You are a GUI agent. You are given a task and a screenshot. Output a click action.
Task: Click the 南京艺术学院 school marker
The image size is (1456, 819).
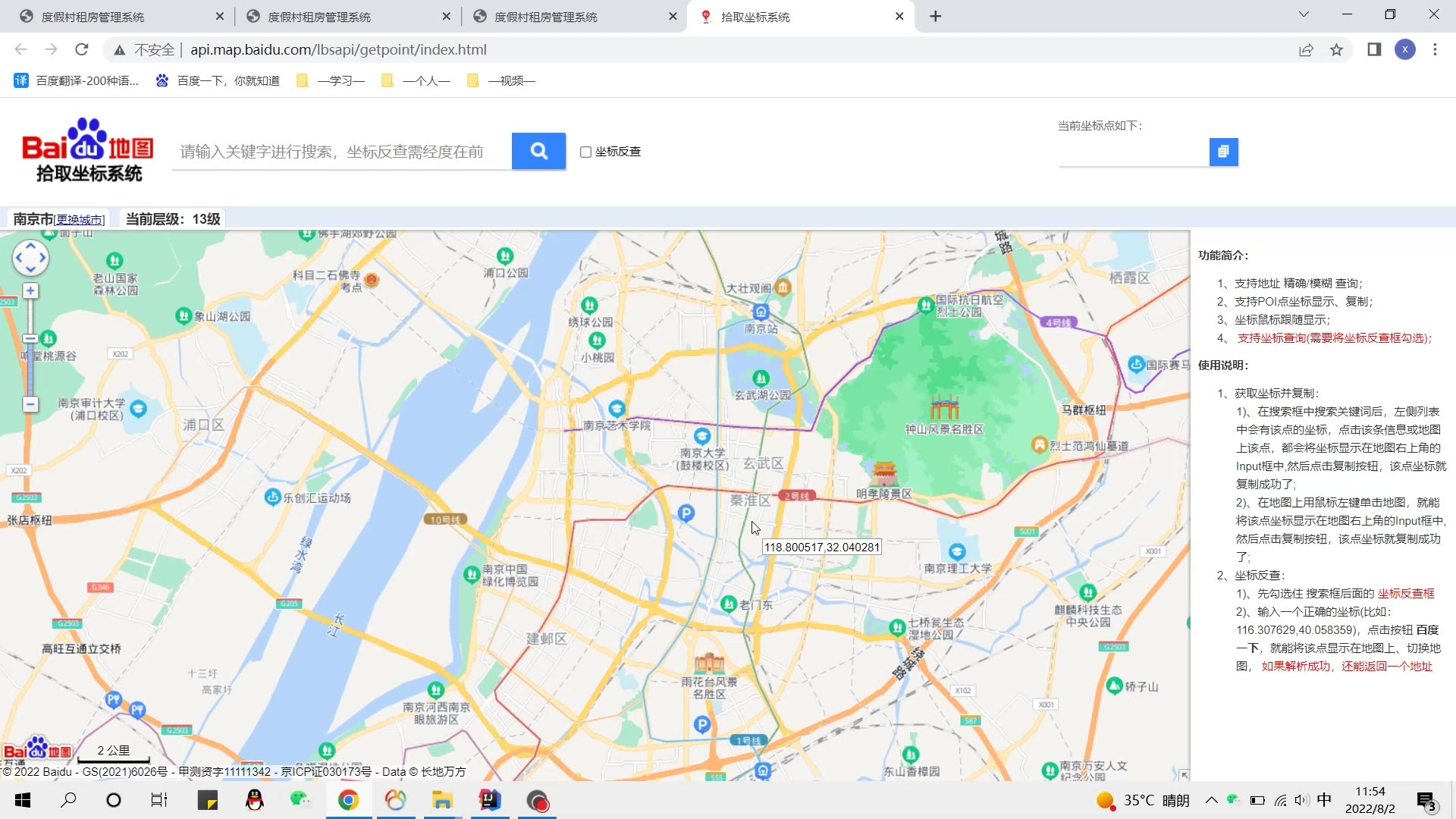(617, 408)
